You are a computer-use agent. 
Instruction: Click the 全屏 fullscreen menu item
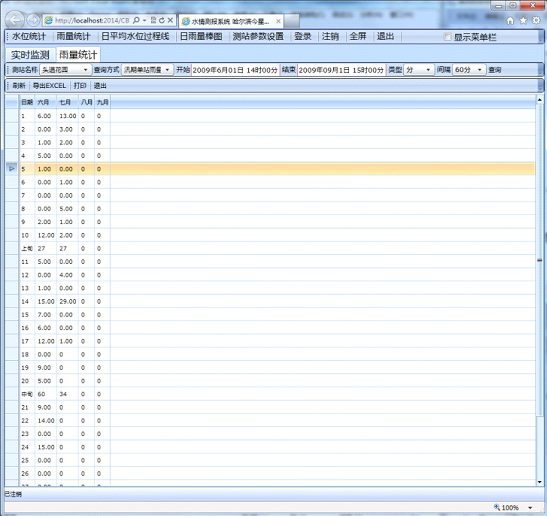tap(358, 36)
